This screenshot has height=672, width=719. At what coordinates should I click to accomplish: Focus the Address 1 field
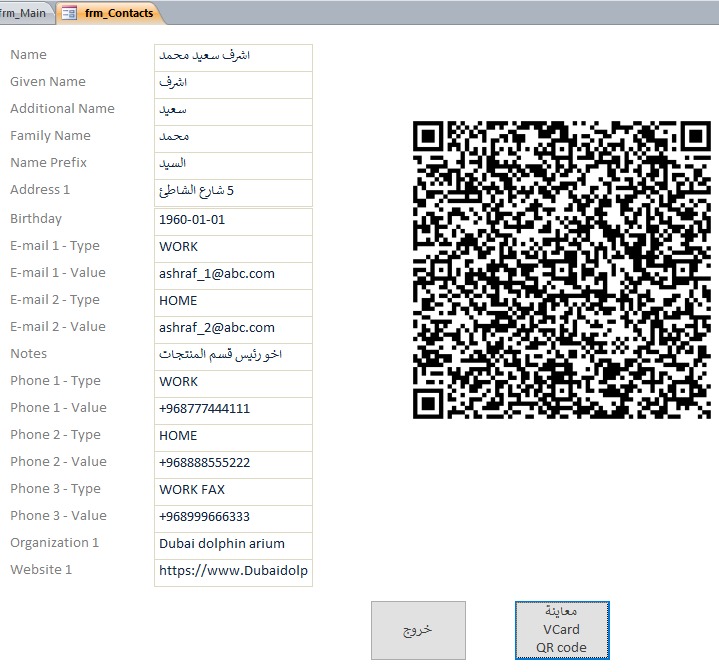[233, 193]
